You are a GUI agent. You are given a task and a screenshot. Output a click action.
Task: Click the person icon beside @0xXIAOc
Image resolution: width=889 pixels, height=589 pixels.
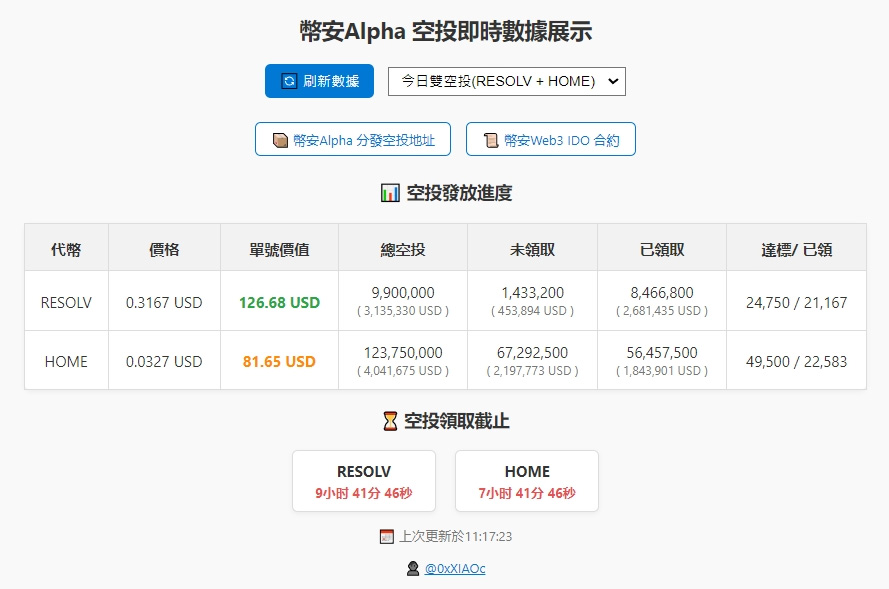coord(412,568)
